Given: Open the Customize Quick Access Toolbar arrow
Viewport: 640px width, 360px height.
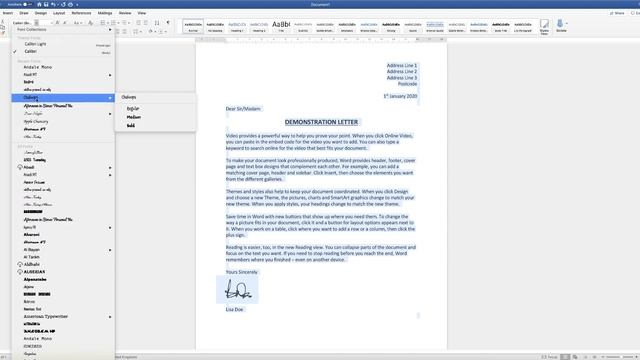Looking at the screenshot, I should (x=77, y=5).
